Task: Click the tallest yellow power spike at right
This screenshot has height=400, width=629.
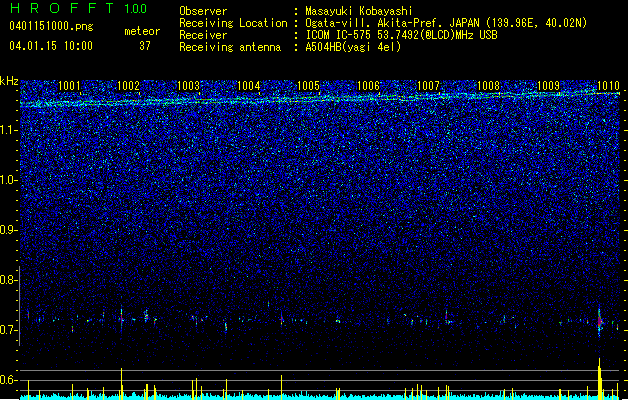Action: [600, 378]
